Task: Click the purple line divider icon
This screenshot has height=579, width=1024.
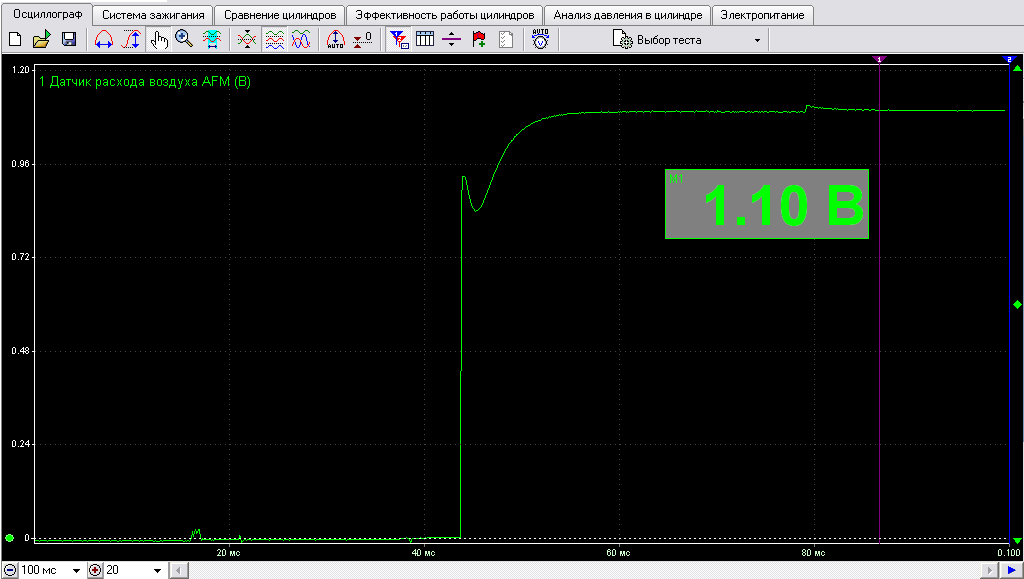Action: [451, 40]
